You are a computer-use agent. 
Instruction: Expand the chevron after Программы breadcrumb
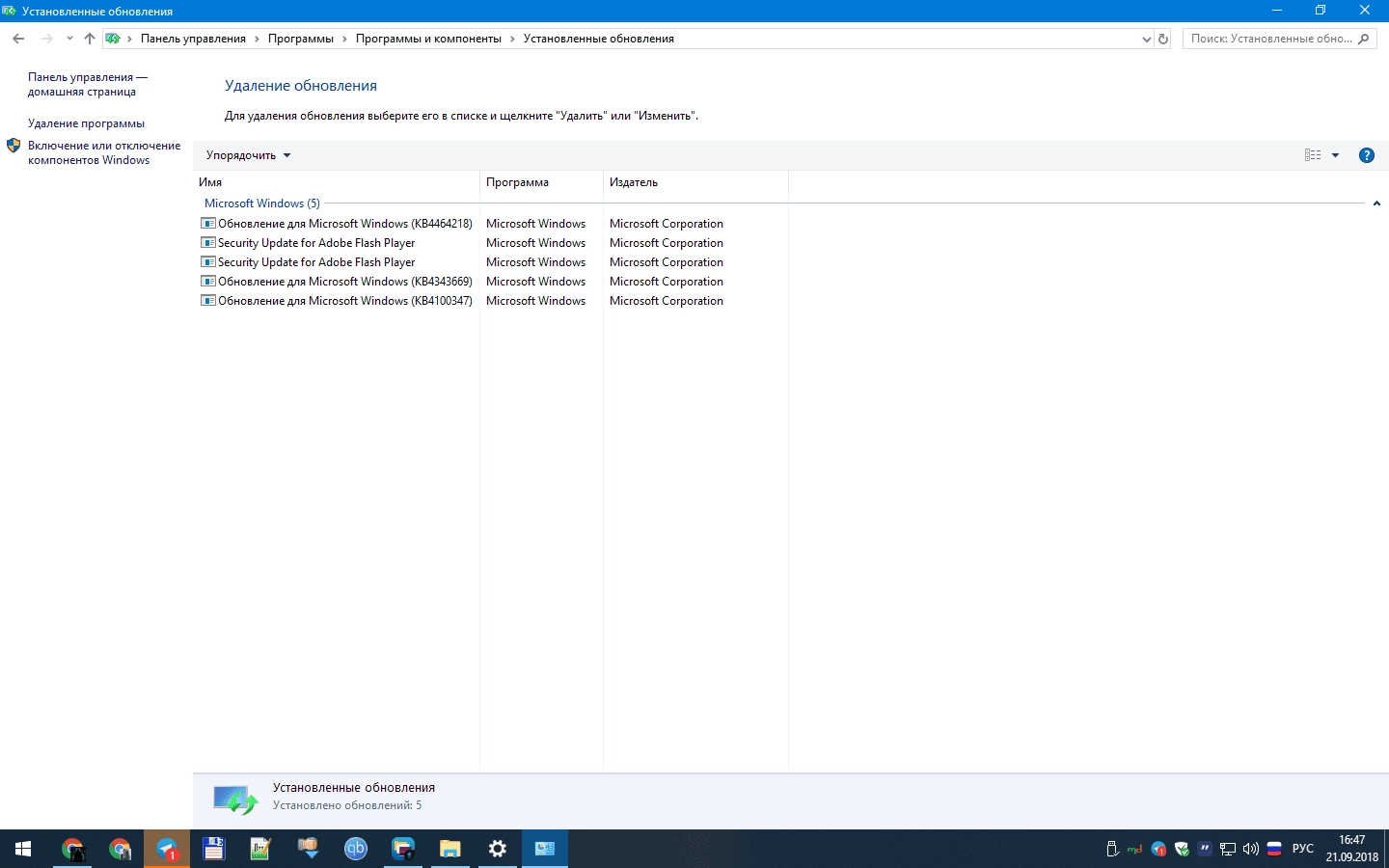tap(344, 39)
